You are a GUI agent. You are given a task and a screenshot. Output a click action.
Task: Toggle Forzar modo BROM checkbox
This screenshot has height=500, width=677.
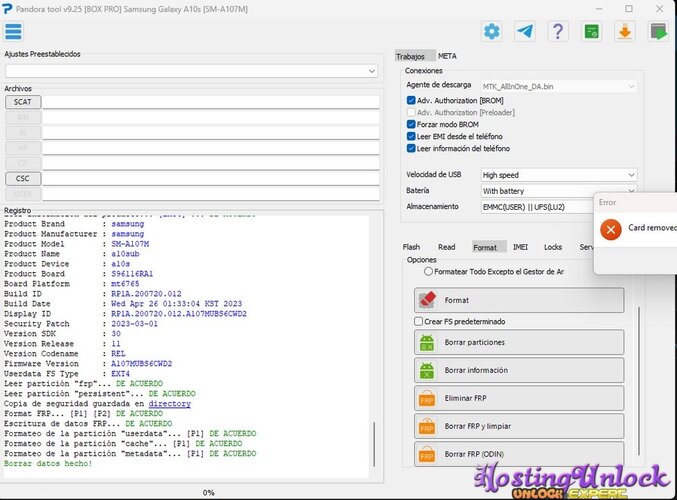pyautogui.click(x=411, y=124)
